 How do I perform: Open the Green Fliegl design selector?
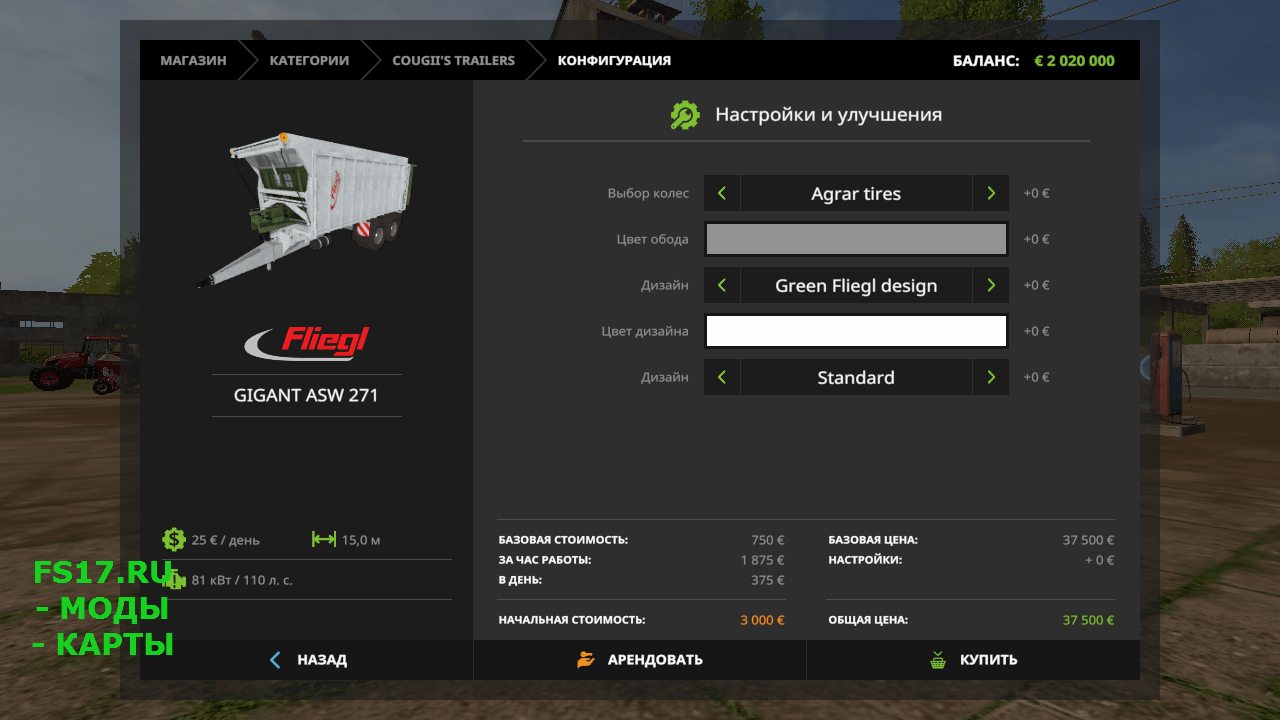[x=856, y=285]
